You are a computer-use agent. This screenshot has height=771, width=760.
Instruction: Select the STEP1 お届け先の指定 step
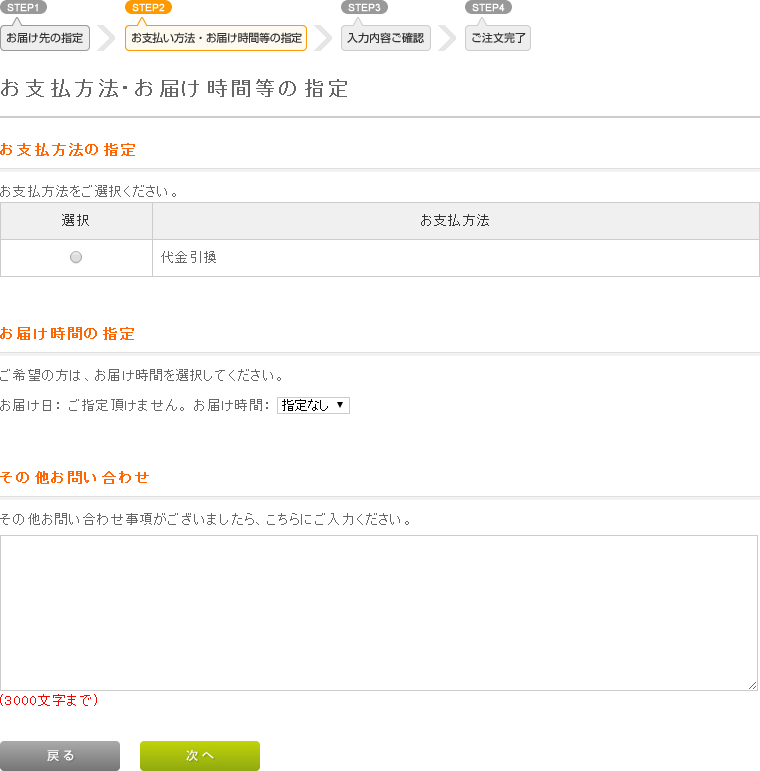tap(45, 38)
